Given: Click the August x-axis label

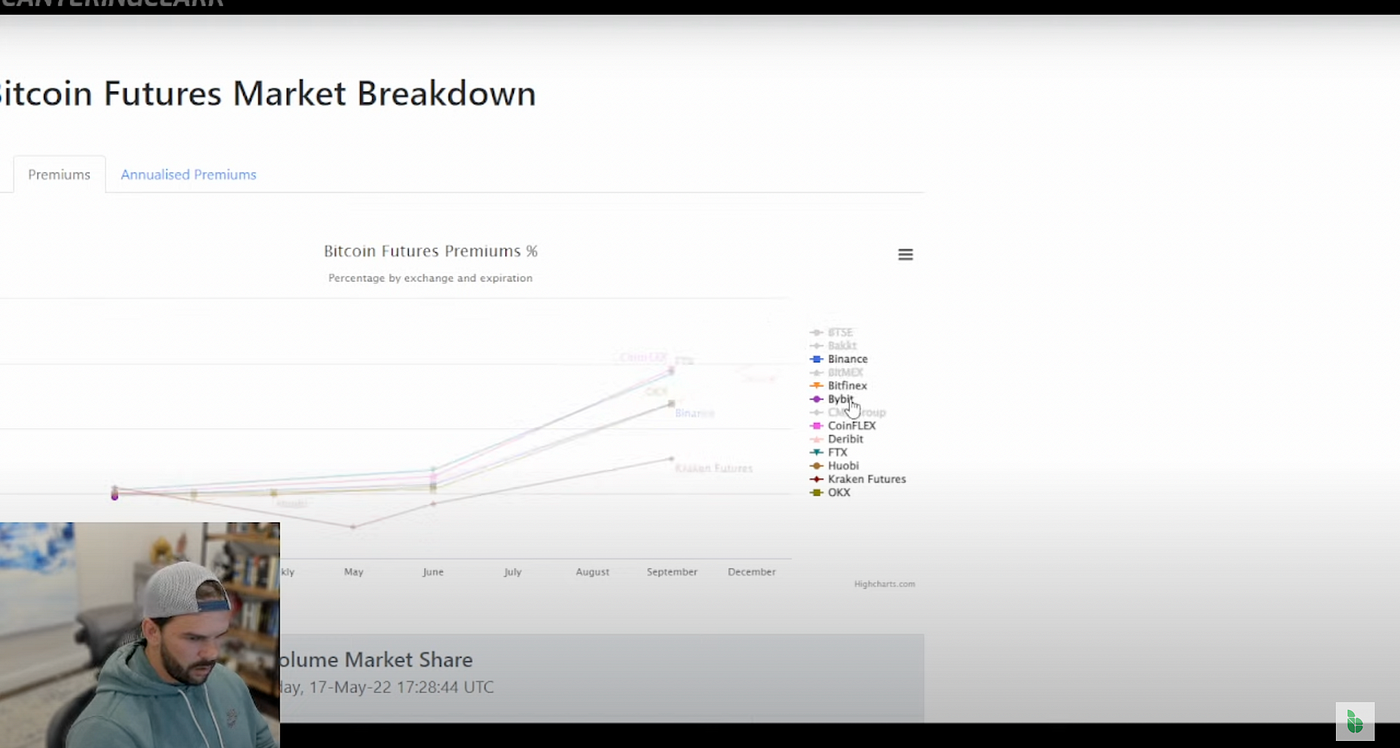Looking at the screenshot, I should tap(592, 572).
